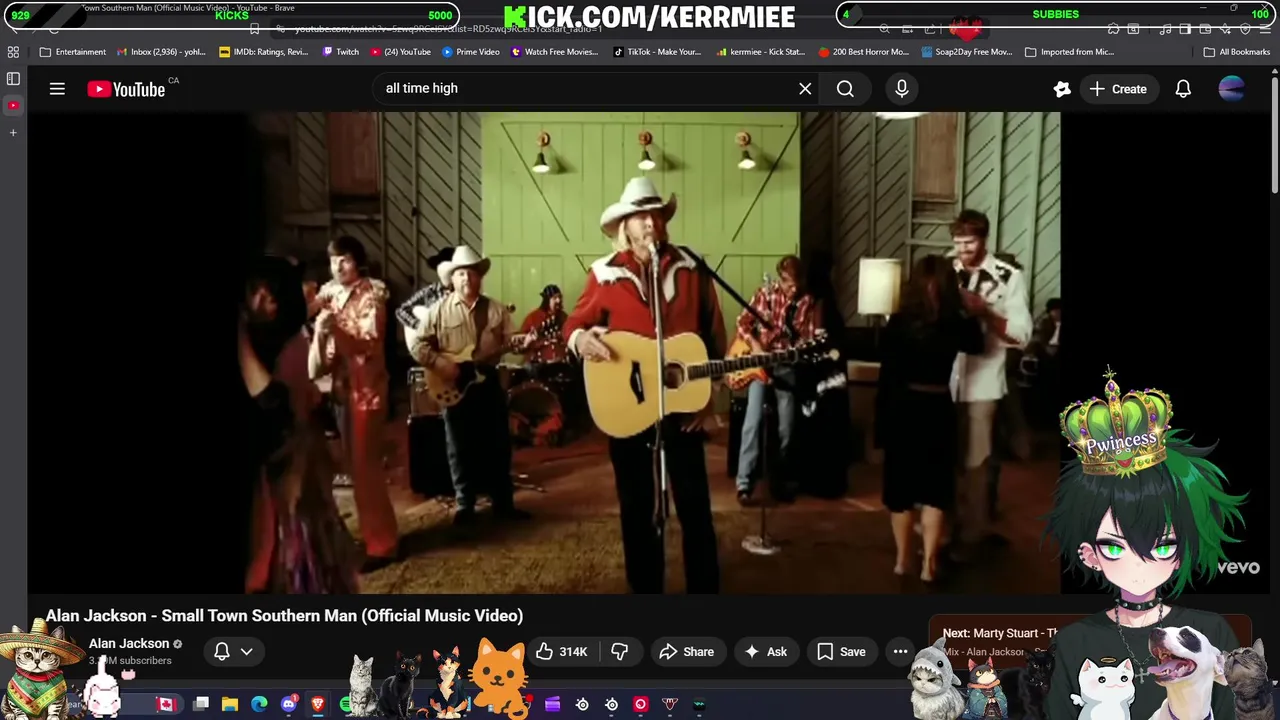Open the YouTube shortcut in Brave sidebar
Image resolution: width=1280 pixels, height=720 pixels.
click(x=13, y=105)
